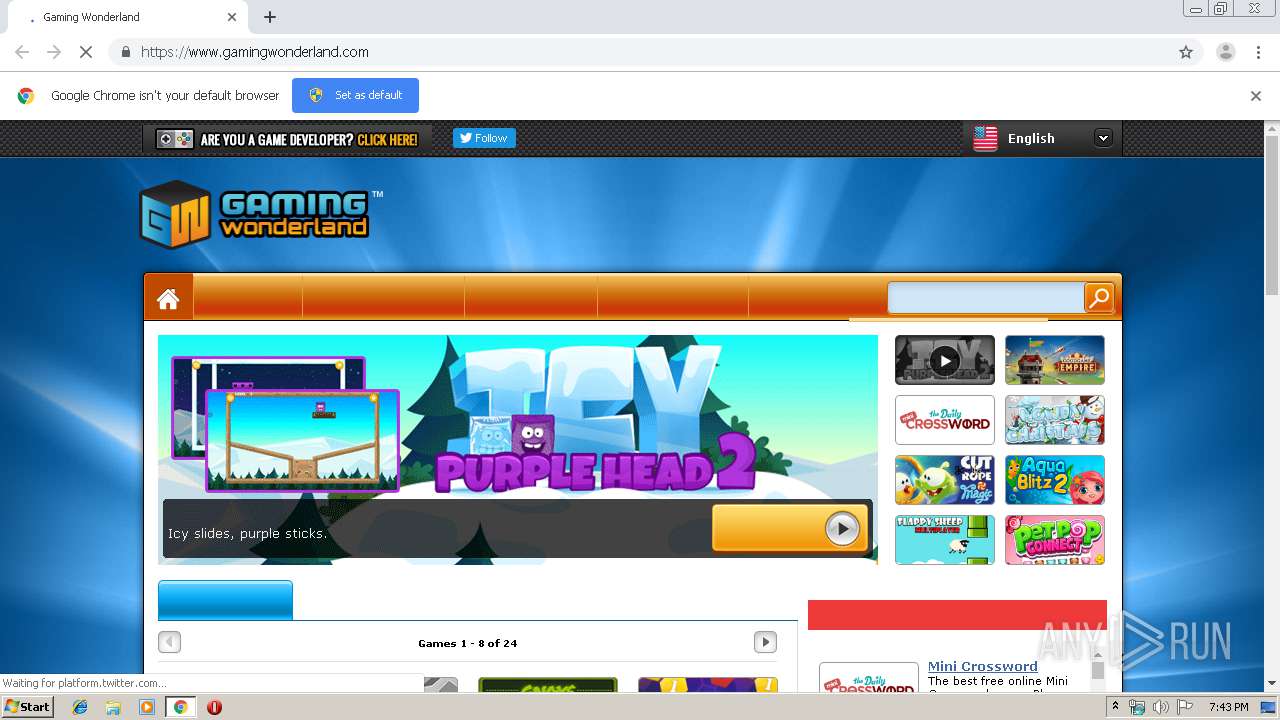This screenshot has height=720, width=1280.
Task: Open volume control in system tray
Action: click(x=1161, y=707)
